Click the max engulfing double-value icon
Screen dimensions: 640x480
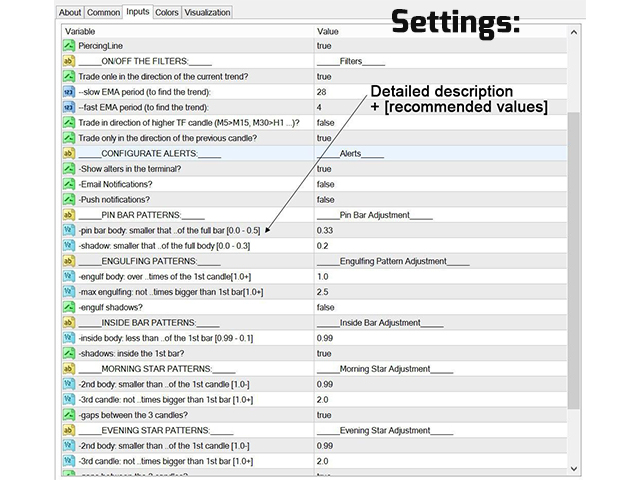(x=69, y=292)
